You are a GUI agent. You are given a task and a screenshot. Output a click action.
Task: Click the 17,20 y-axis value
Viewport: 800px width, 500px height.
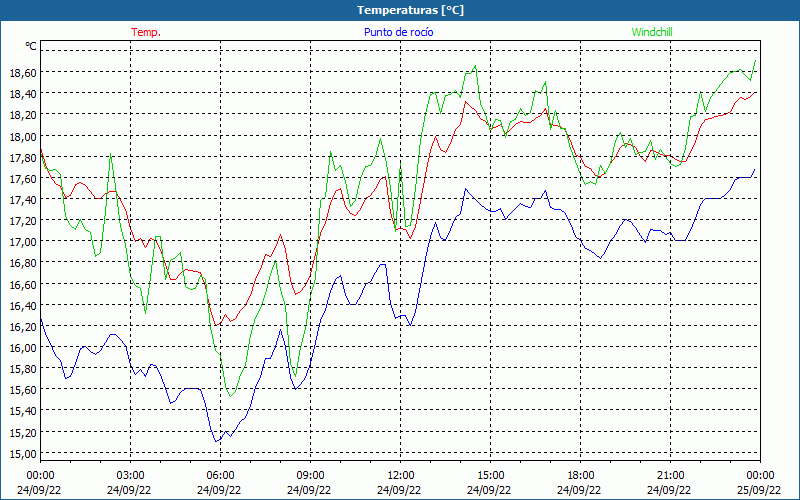click(23, 221)
